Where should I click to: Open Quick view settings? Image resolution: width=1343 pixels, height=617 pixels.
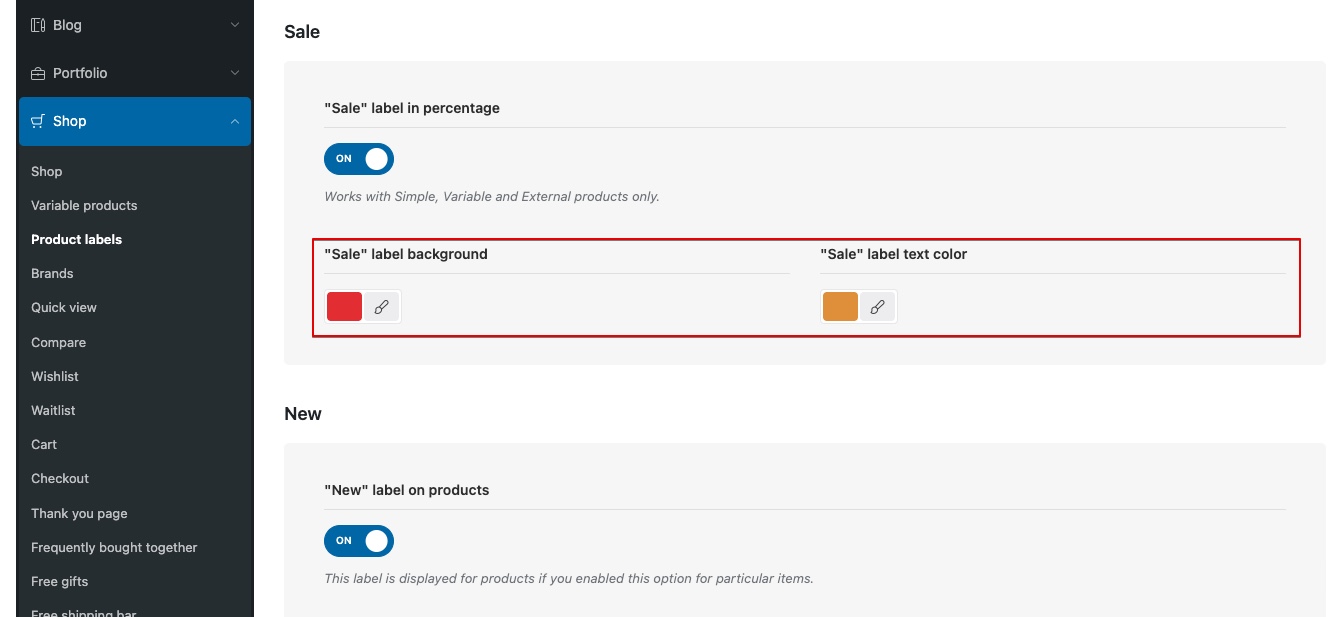tap(64, 307)
